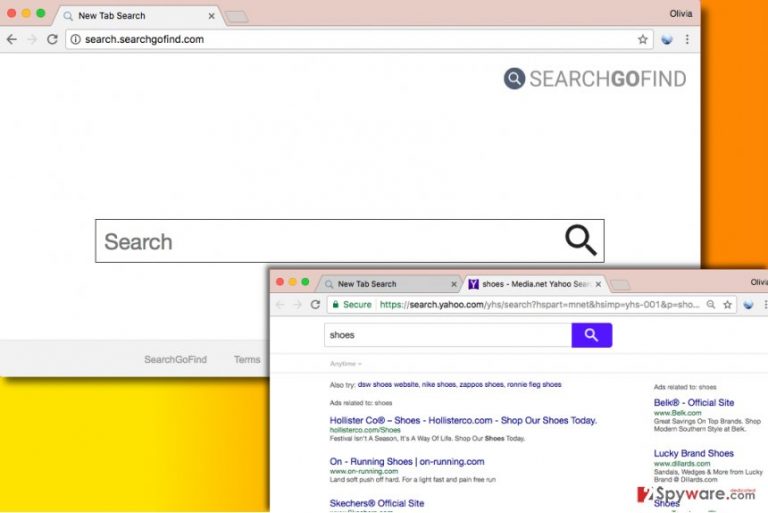View site info for search.searchgofind.com
This screenshot has height=513, width=768.
[x=75, y=39]
